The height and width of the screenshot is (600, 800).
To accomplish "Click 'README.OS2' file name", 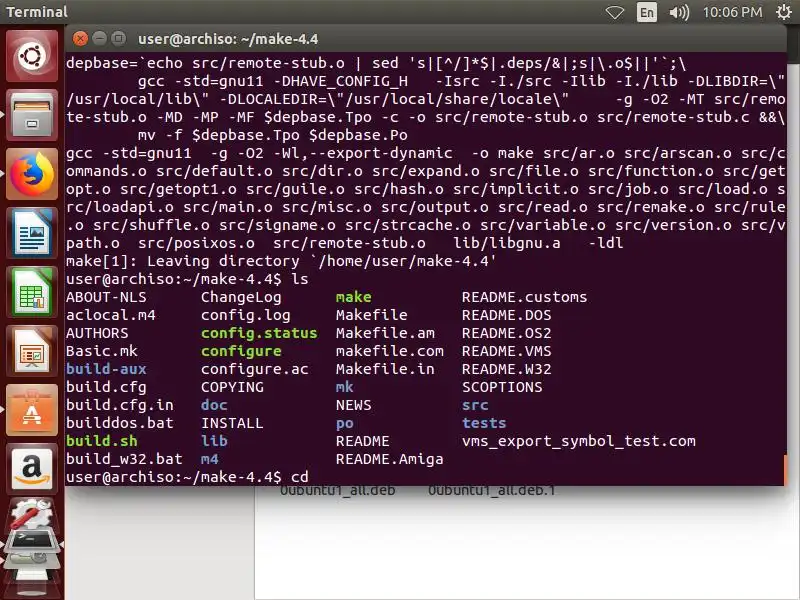I will click(x=507, y=333).
